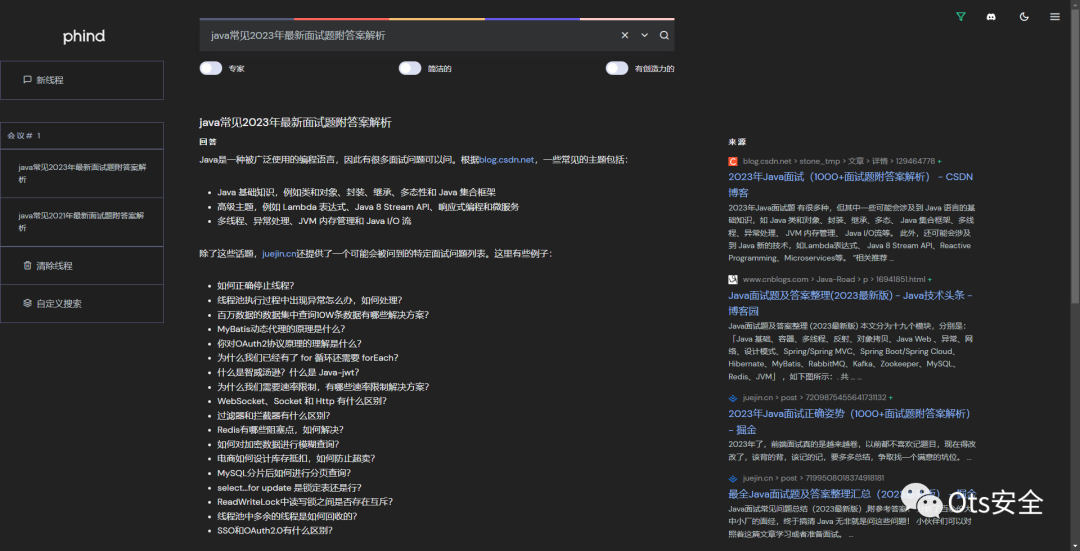Image resolution: width=1080 pixels, height=551 pixels.
Task: Click the answer heading java常见2023年最新面试题附答案解析
Action: point(295,123)
